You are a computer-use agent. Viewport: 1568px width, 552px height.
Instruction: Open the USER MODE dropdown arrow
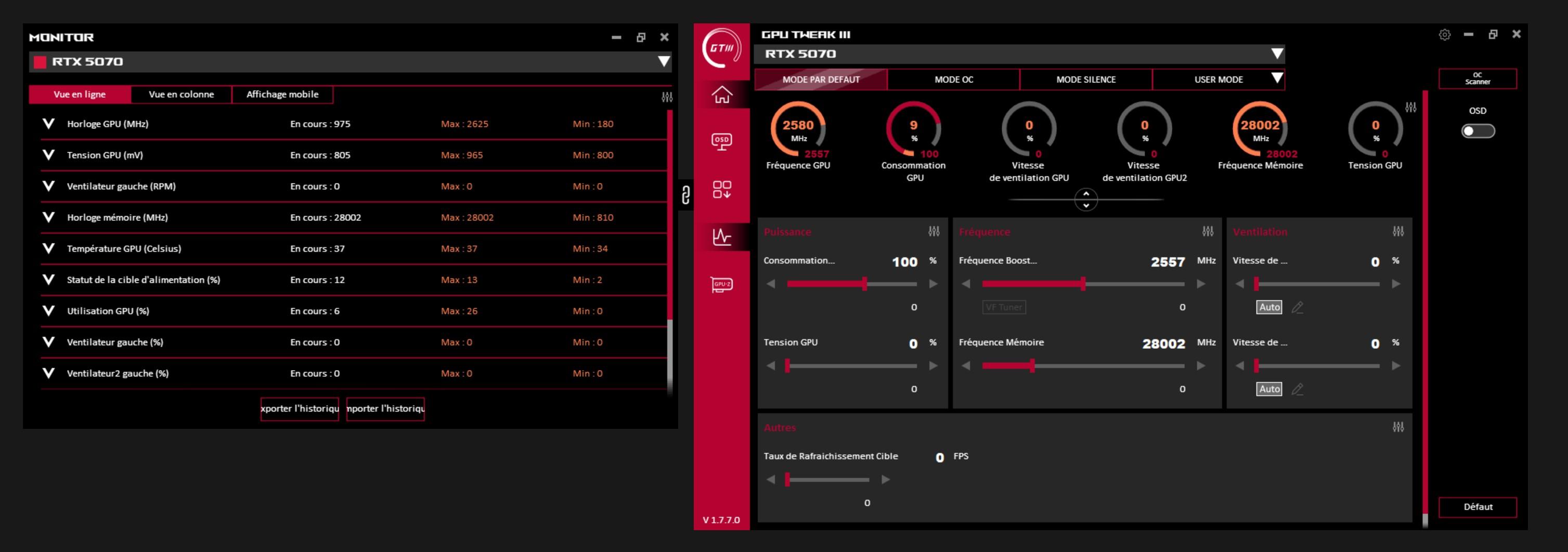coord(1277,78)
